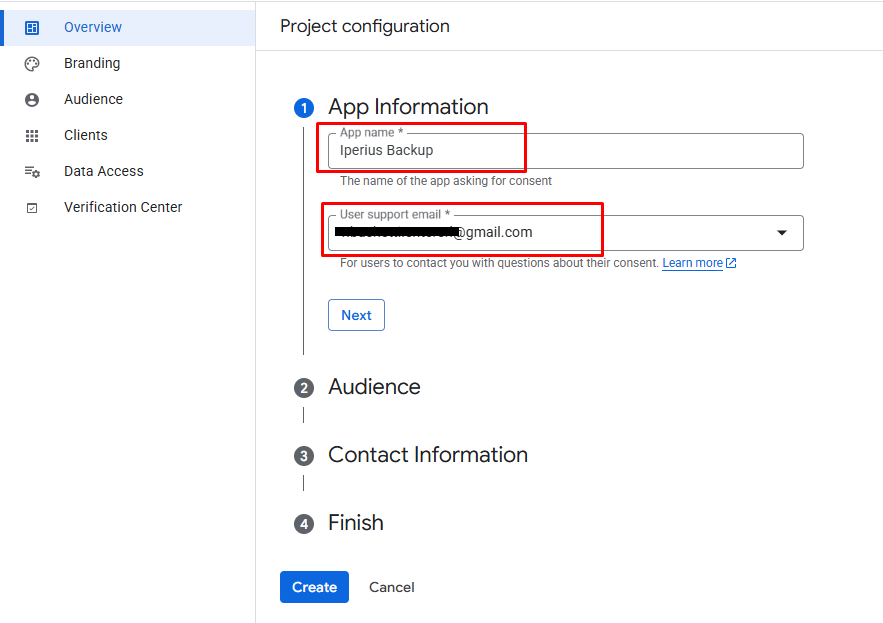Click the Project configuration heading

[365, 26]
